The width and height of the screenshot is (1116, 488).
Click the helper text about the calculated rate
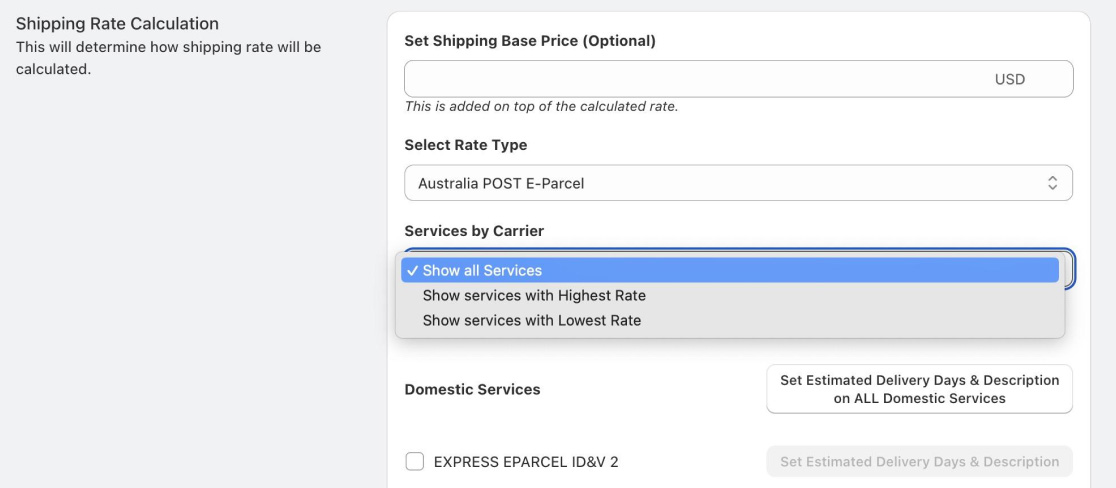(541, 107)
